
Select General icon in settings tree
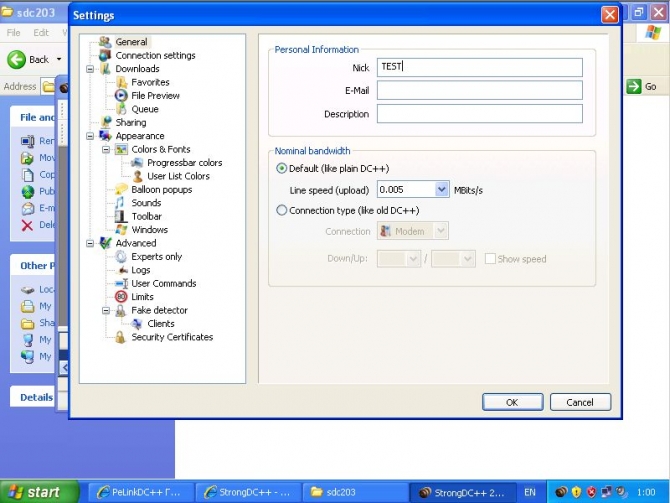(105, 42)
